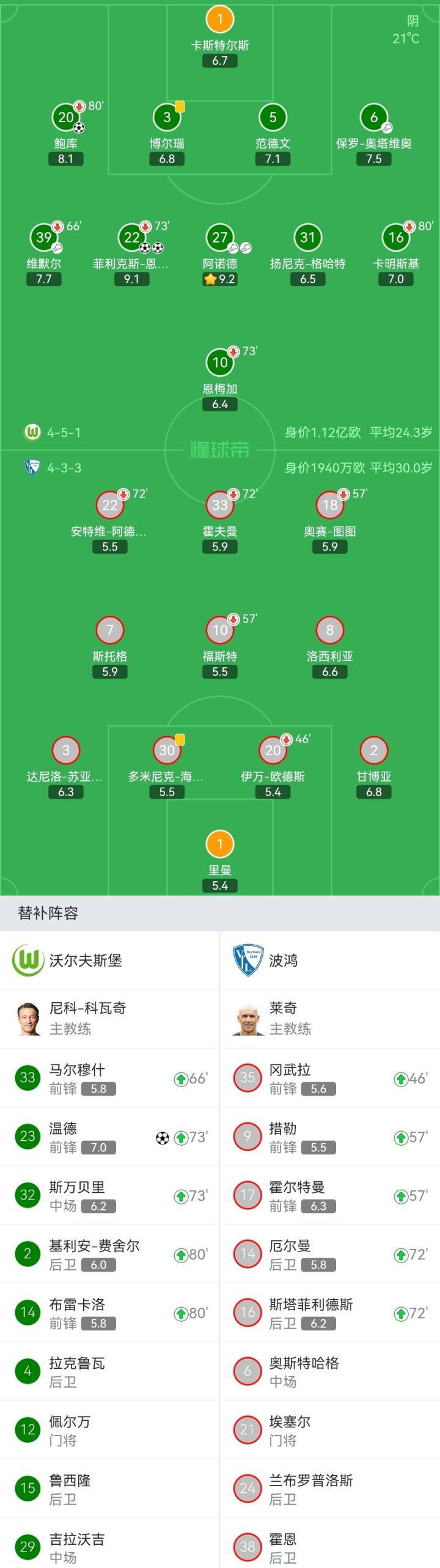Tap substitute 马尔穆什 number 33 badge
The width and height of the screenshot is (440, 1568).
tap(28, 1077)
